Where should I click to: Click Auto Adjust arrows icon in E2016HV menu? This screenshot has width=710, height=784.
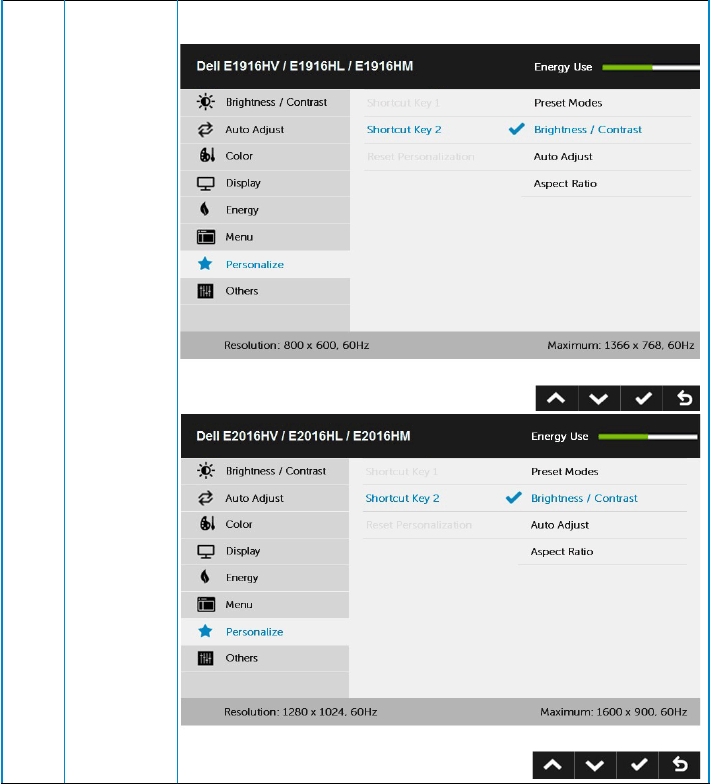coord(205,498)
